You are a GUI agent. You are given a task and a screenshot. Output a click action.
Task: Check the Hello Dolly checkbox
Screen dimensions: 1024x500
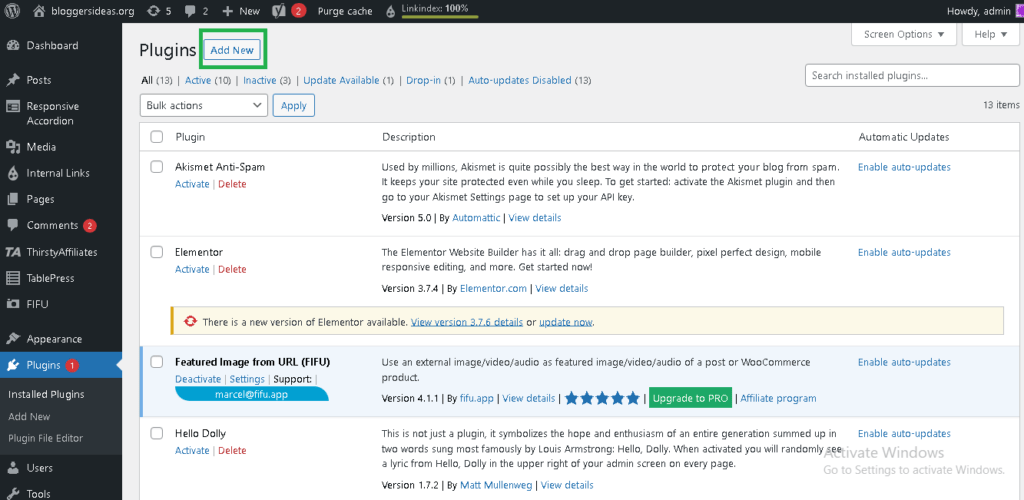(x=157, y=433)
